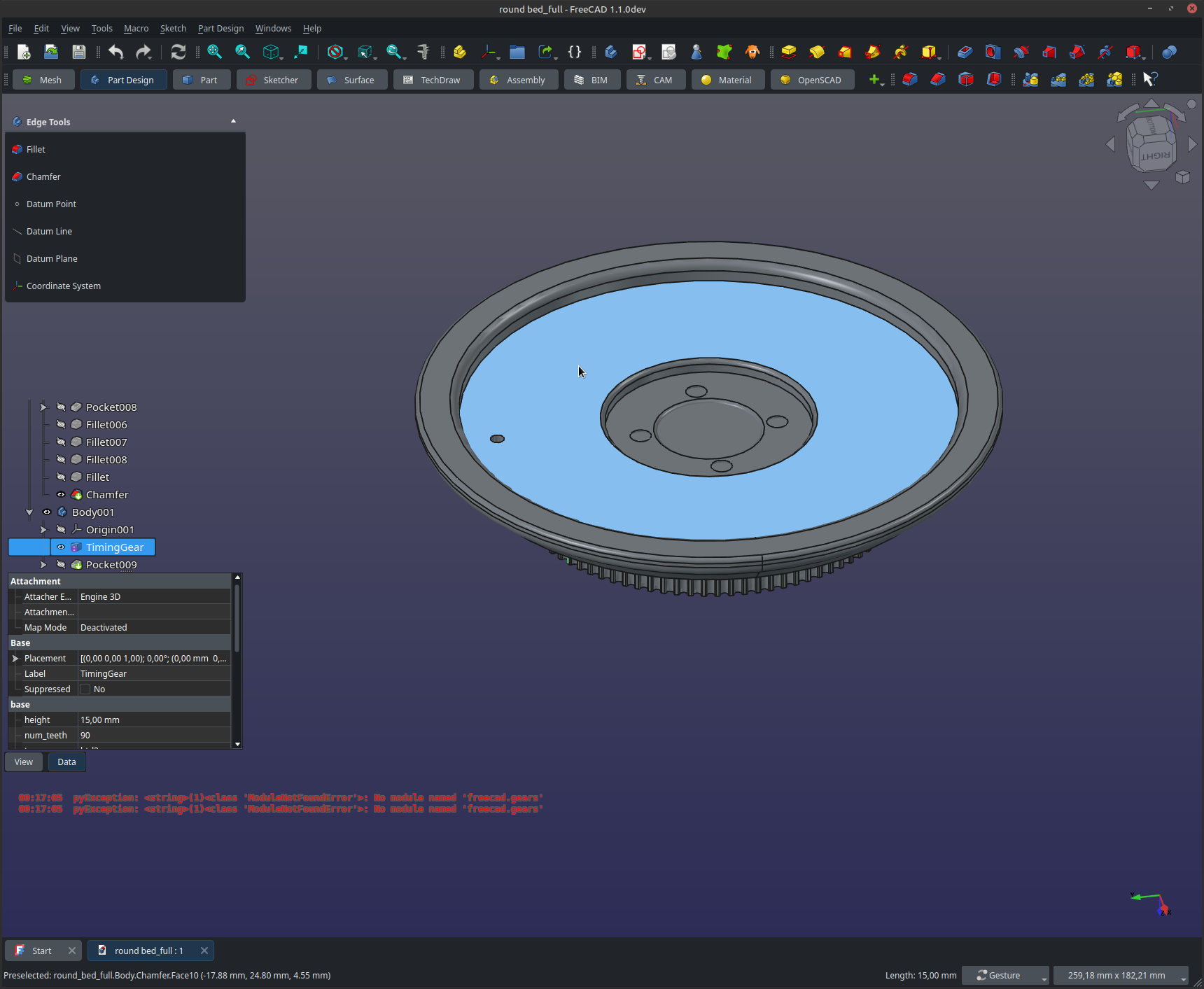Image resolution: width=1204 pixels, height=989 pixels.
Task: Click the Refresh recompute icon
Action: (178, 52)
